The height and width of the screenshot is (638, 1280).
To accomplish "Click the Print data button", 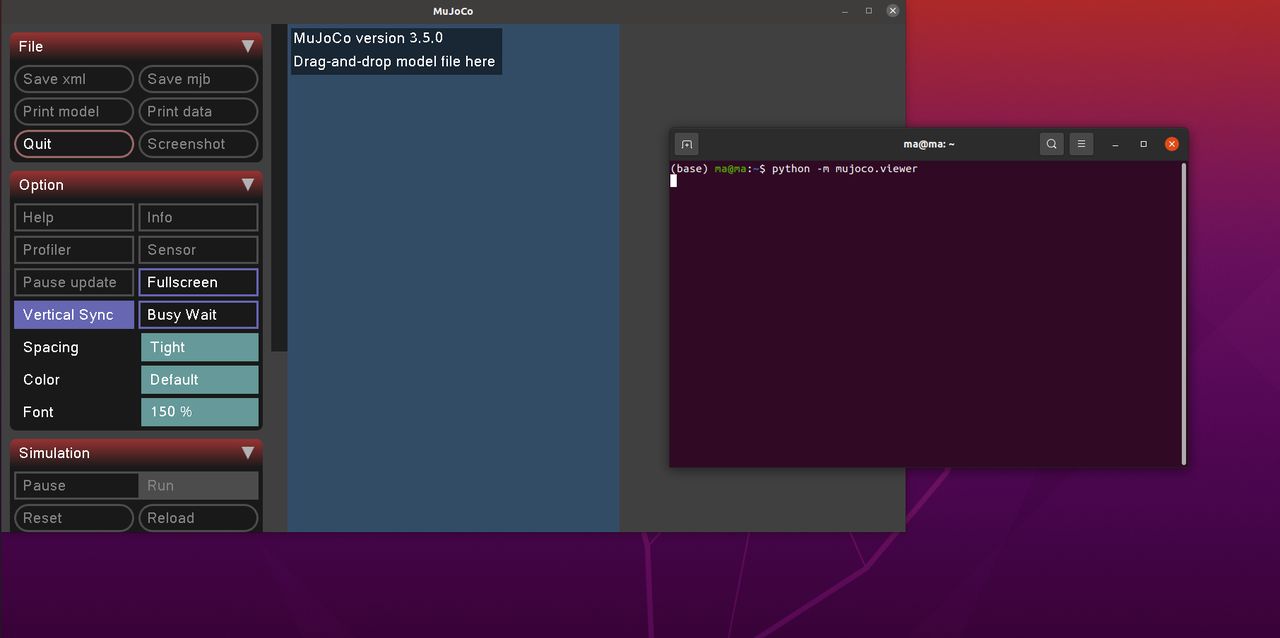I will click(x=198, y=111).
